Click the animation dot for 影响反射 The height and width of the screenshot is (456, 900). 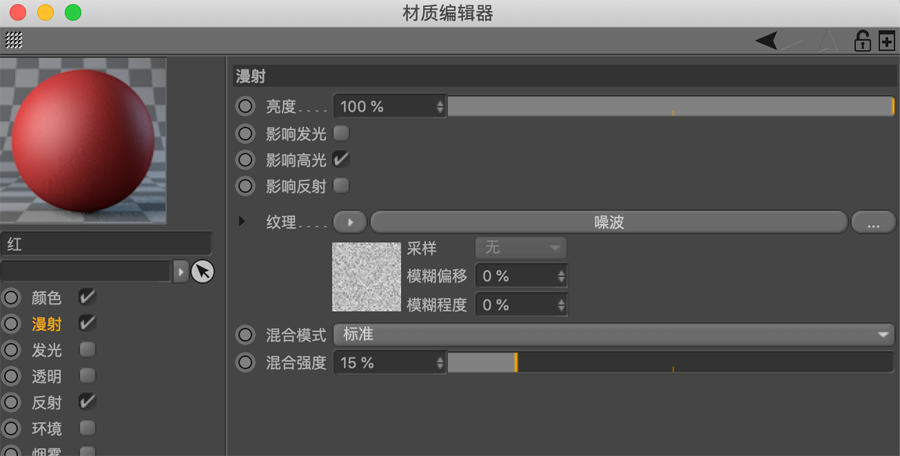245,186
